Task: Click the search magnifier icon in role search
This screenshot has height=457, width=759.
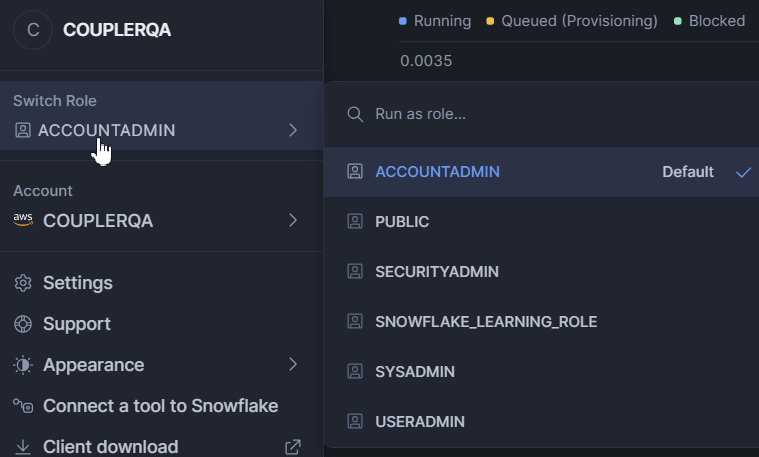Action: click(x=355, y=114)
